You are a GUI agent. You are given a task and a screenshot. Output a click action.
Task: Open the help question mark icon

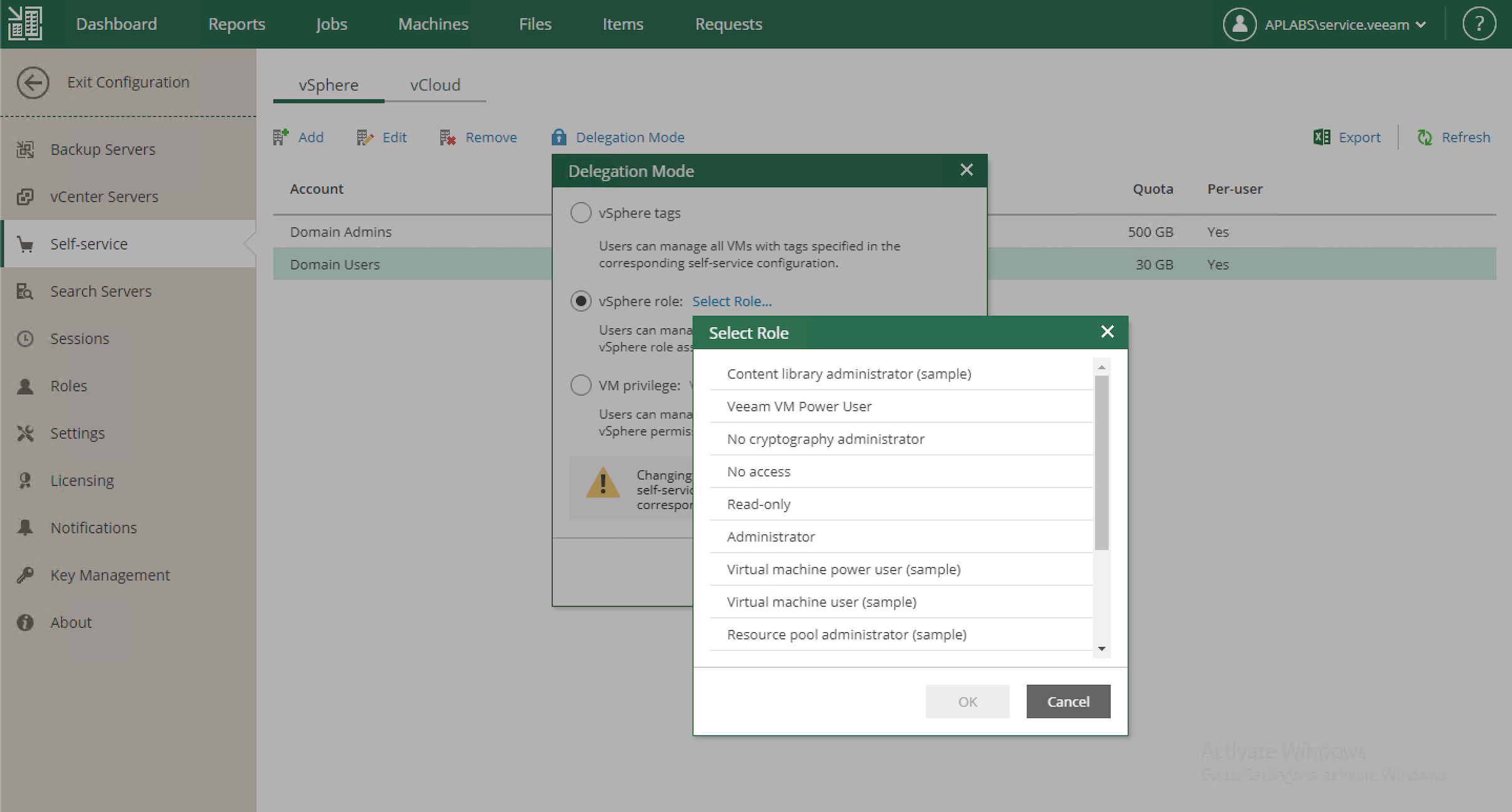(x=1479, y=24)
